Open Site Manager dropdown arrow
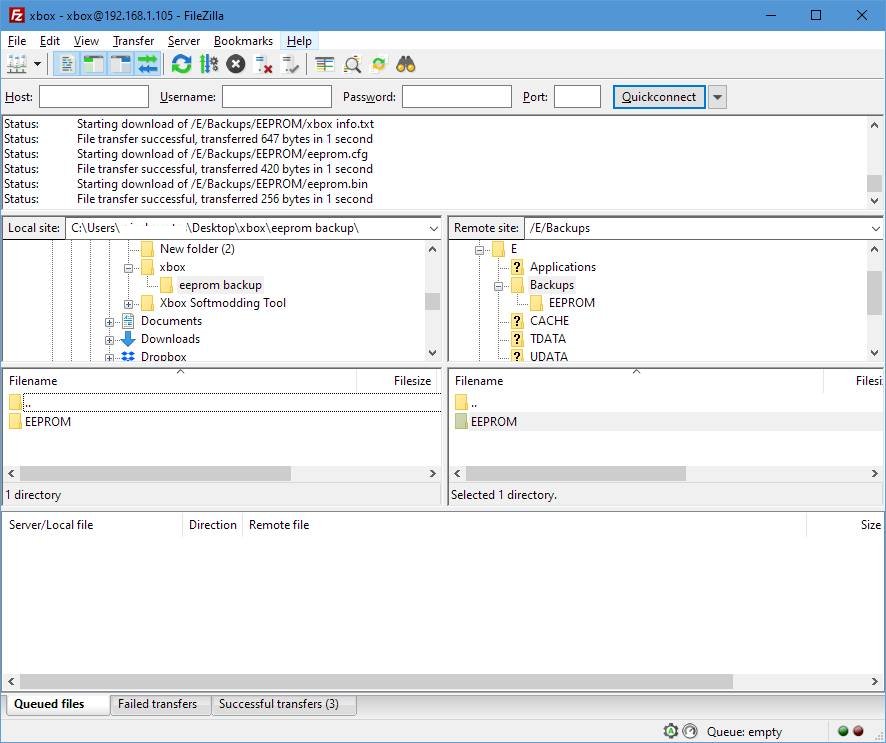The width and height of the screenshot is (886, 743). click(x=37, y=64)
